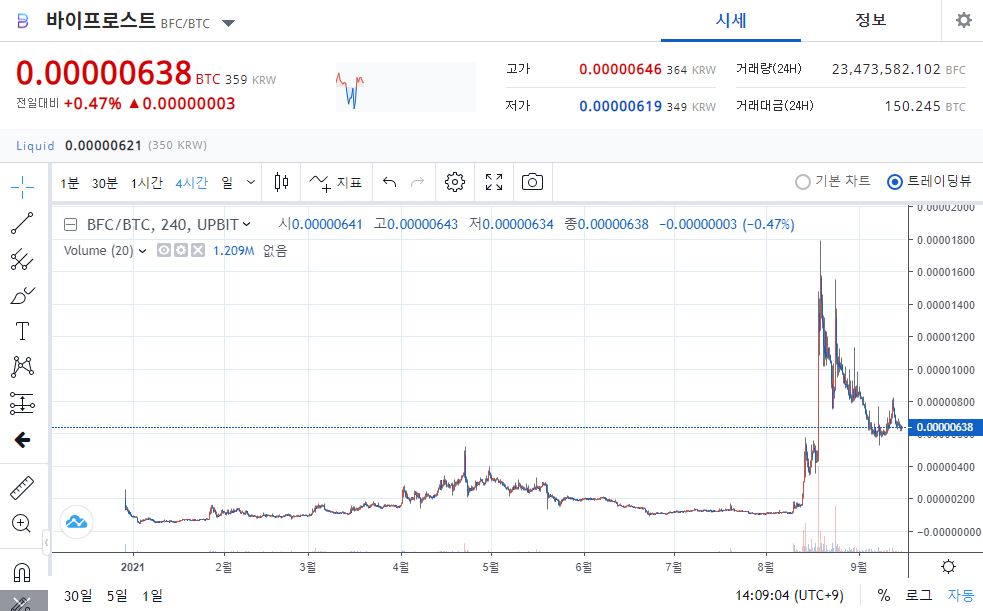This screenshot has height=611, width=983.
Task: Expand the collapsed left panel handle
Action: pyautogui.click(x=46, y=543)
